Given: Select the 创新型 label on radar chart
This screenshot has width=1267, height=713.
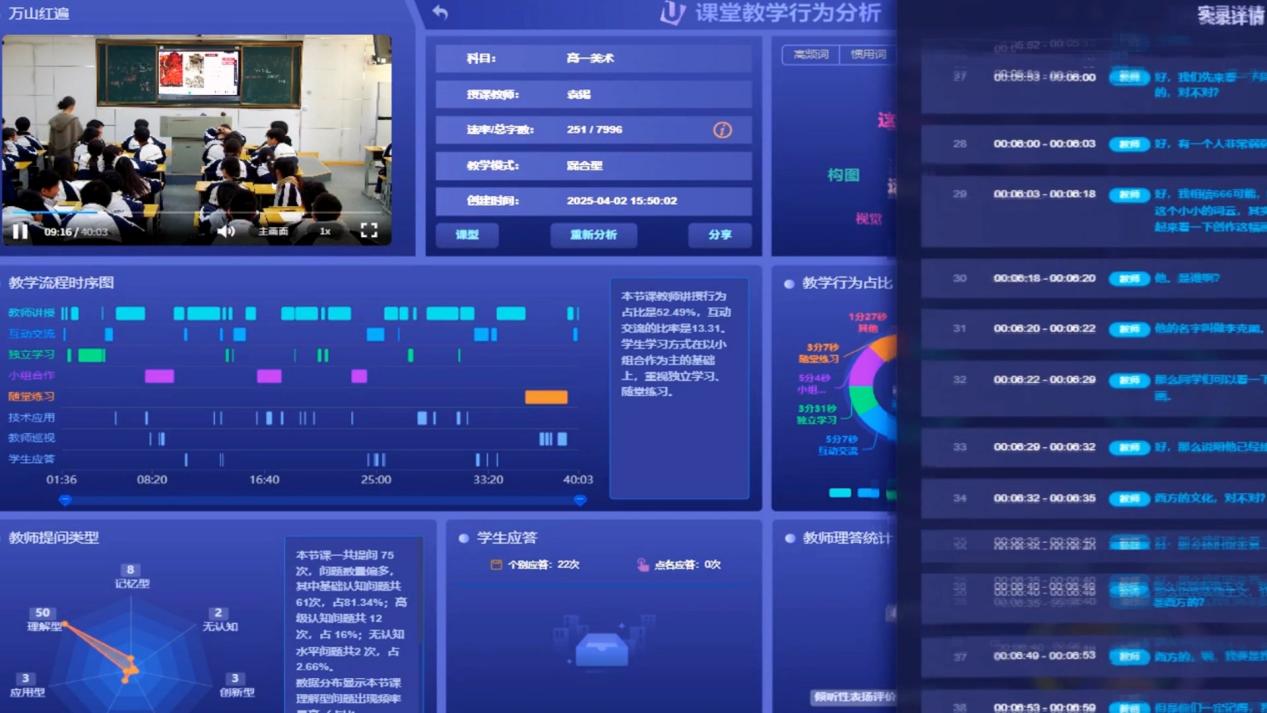Looking at the screenshot, I should point(237,692).
